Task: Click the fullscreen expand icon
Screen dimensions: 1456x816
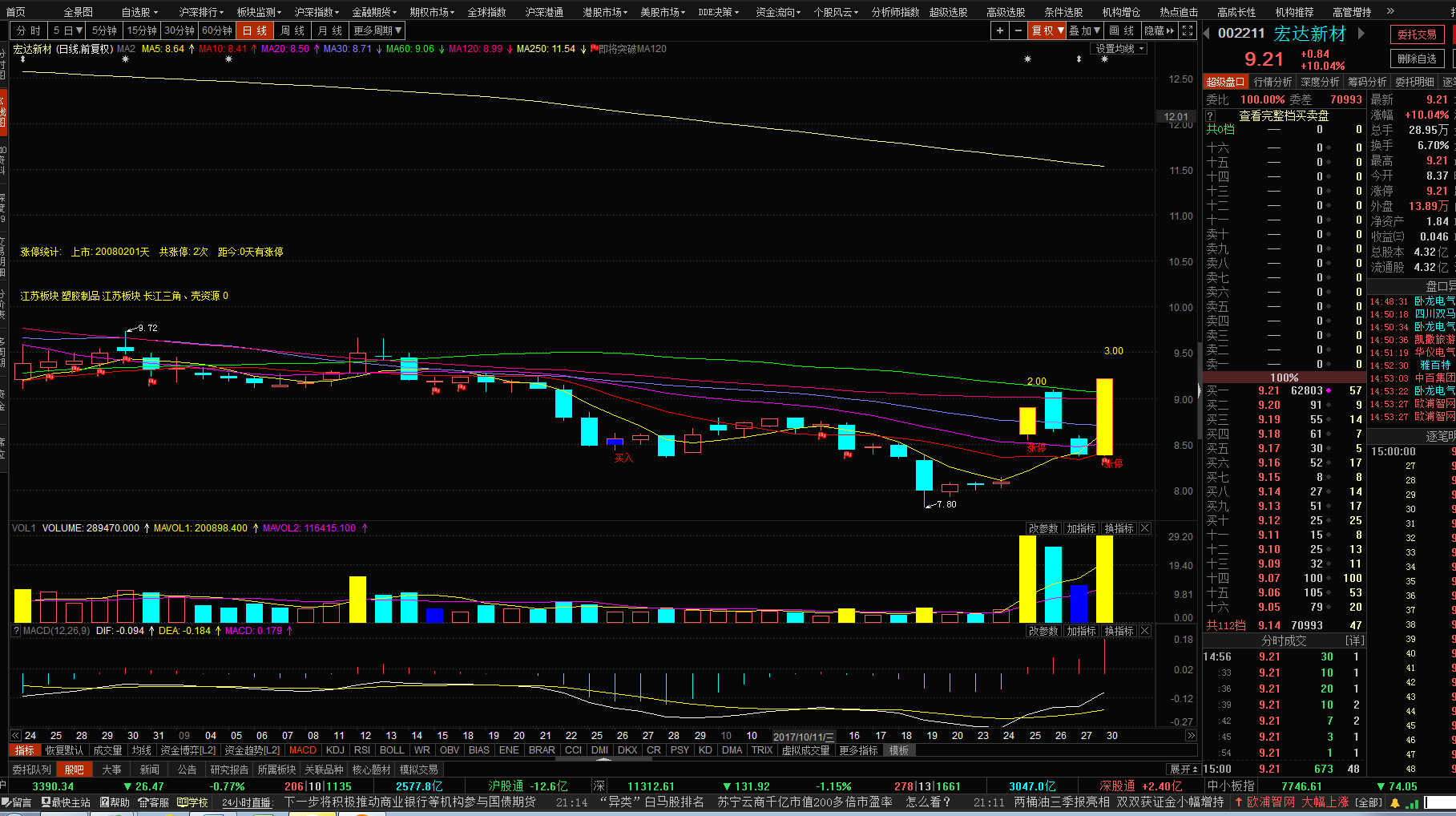Action: pyautogui.click(x=1188, y=30)
